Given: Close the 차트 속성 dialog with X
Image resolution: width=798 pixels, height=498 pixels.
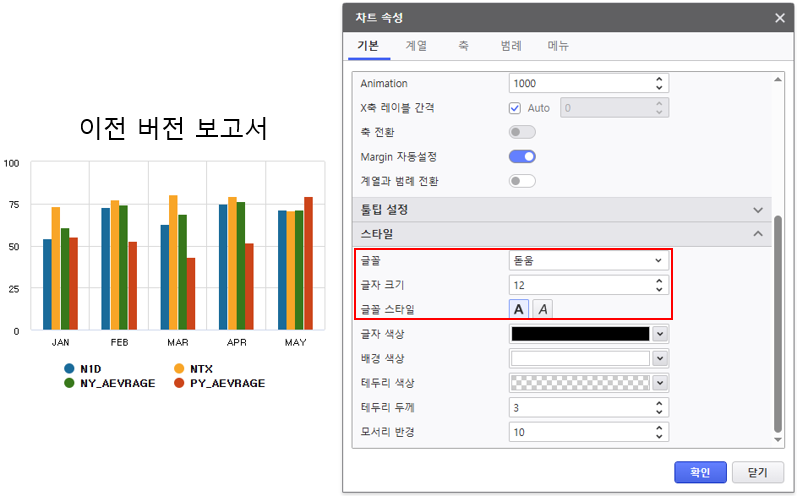Looking at the screenshot, I should 779,18.
